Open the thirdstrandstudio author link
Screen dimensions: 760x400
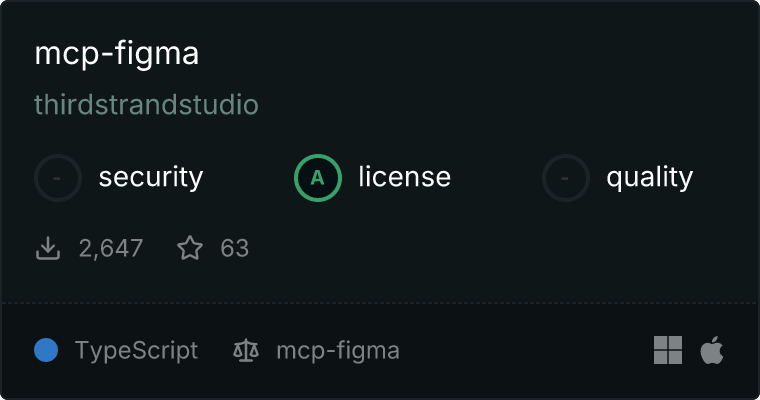[x=146, y=105]
